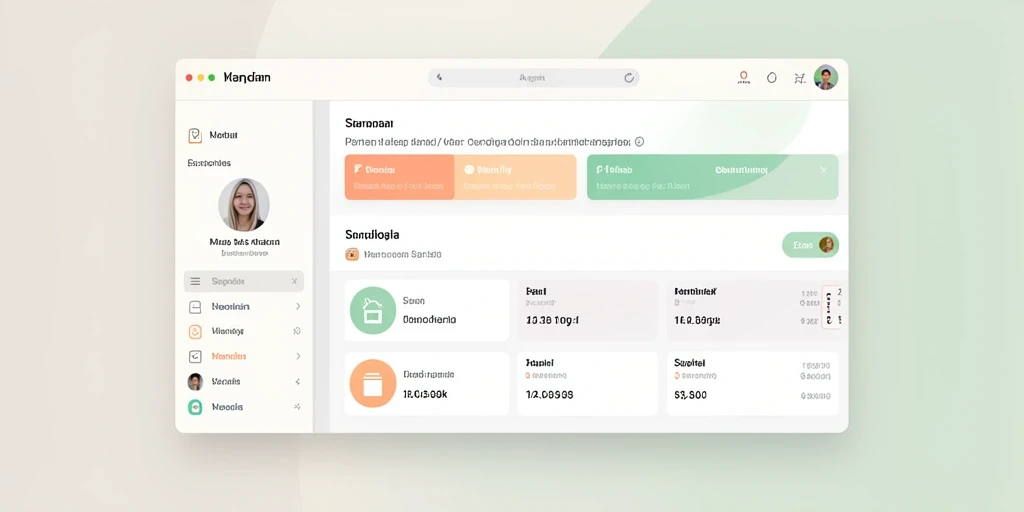Click the green pill button with small avatar

point(810,245)
